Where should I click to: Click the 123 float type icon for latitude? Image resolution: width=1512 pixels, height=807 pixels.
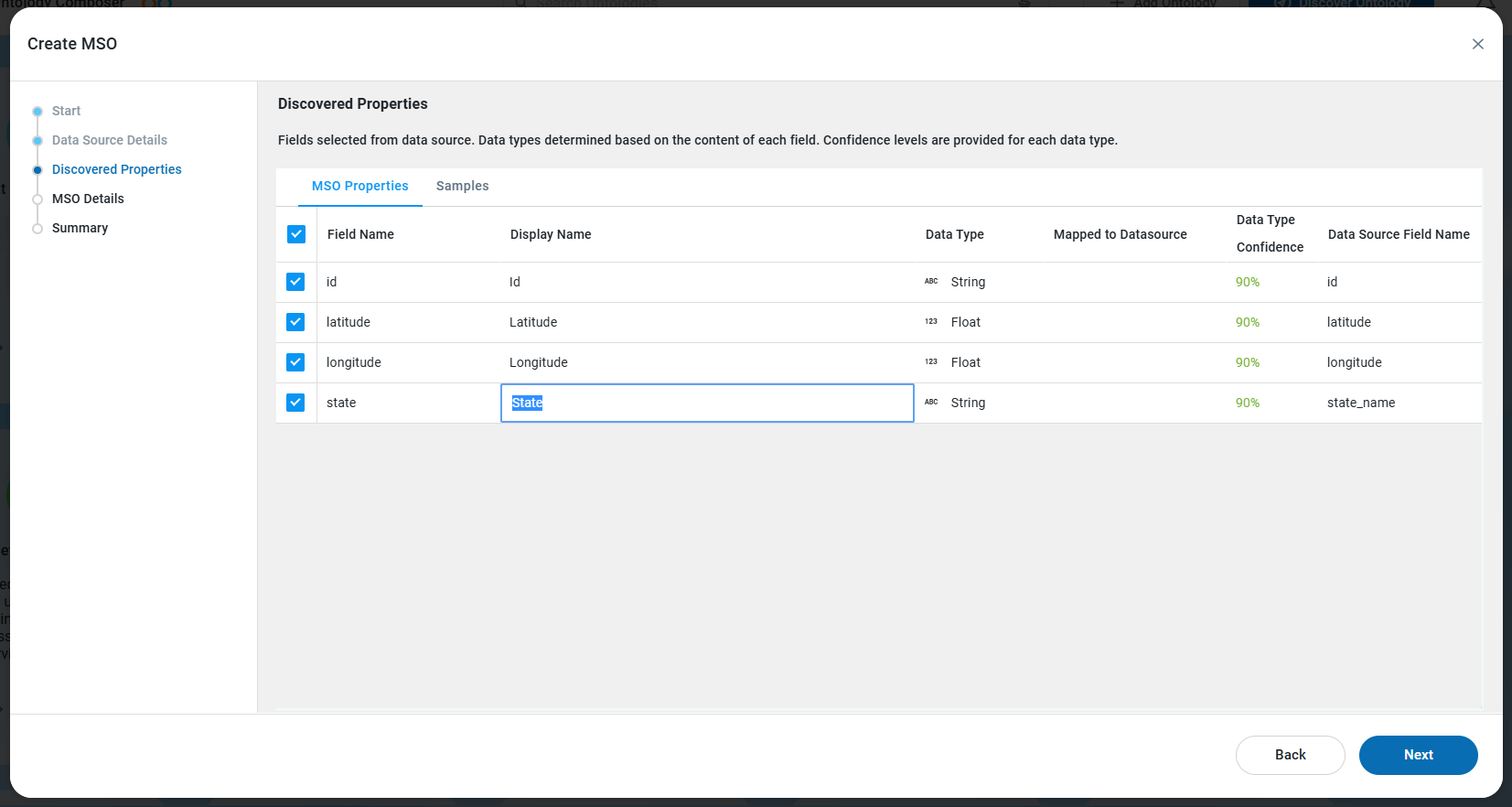(931, 322)
